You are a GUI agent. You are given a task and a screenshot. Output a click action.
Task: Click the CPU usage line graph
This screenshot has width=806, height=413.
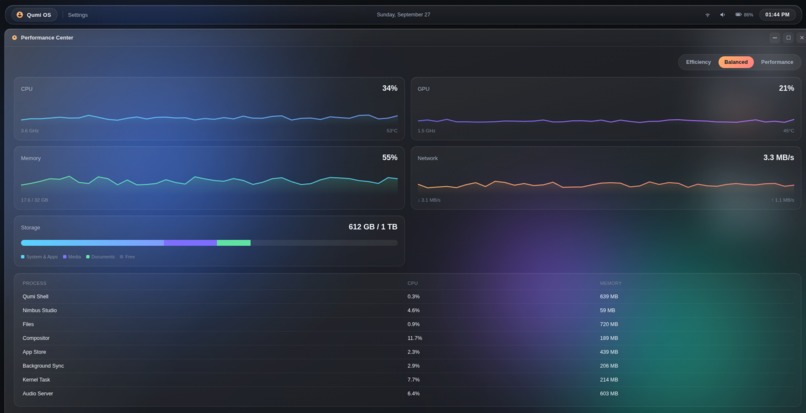209,118
